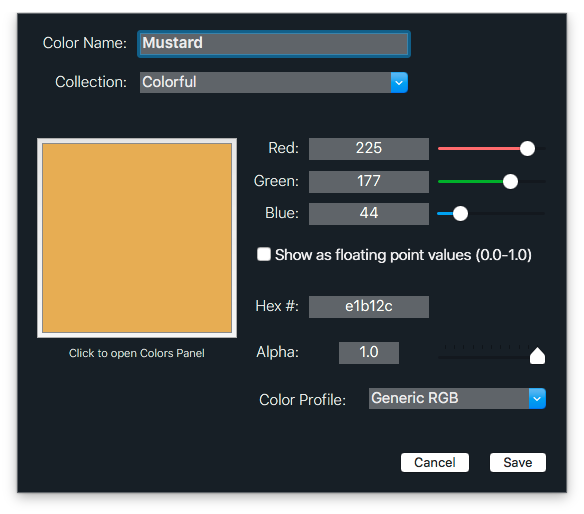Open the Collection dropdown showing Colorful
Screen dimensions: 584x514
tap(274, 82)
